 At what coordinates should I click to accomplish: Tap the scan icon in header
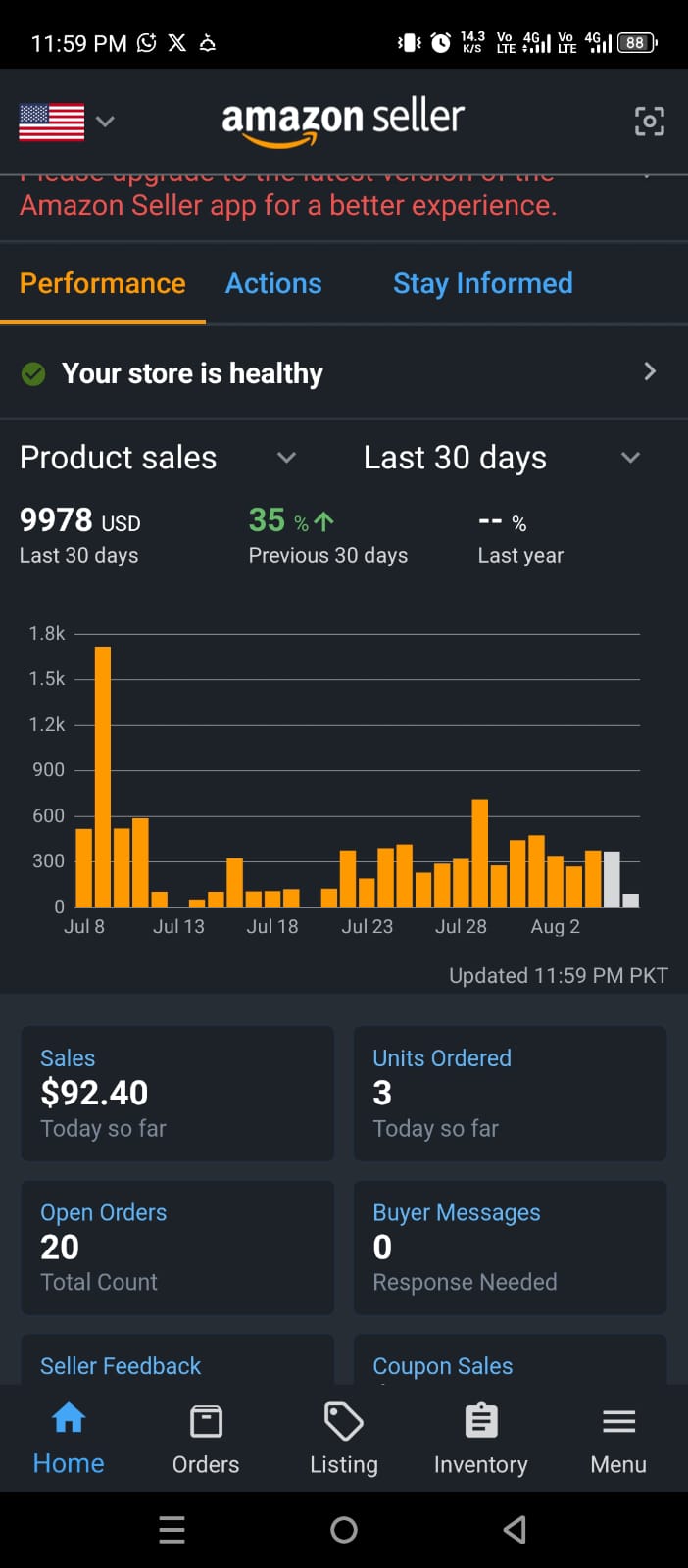point(649,122)
